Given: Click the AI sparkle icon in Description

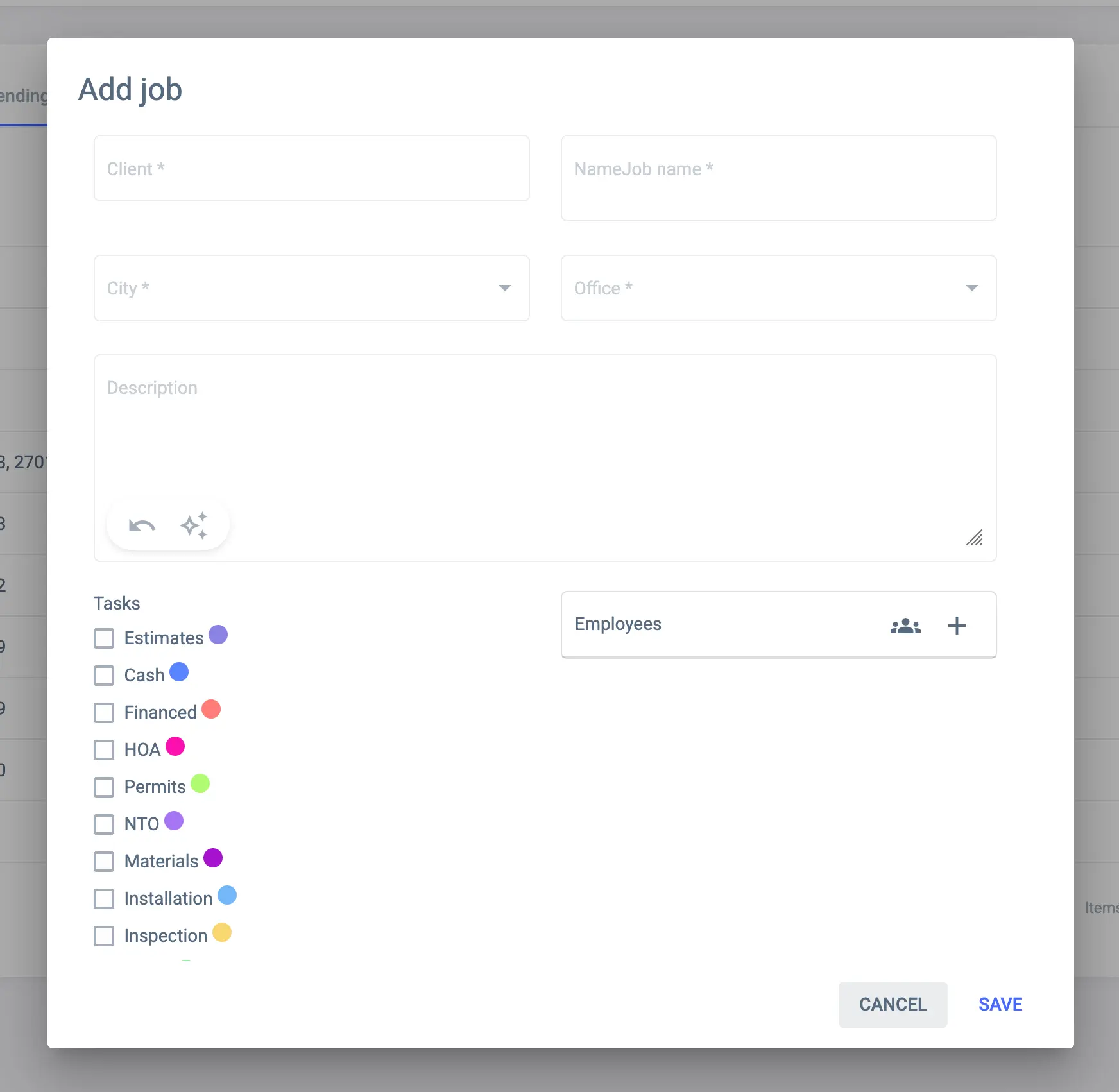Looking at the screenshot, I should [x=194, y=526].
